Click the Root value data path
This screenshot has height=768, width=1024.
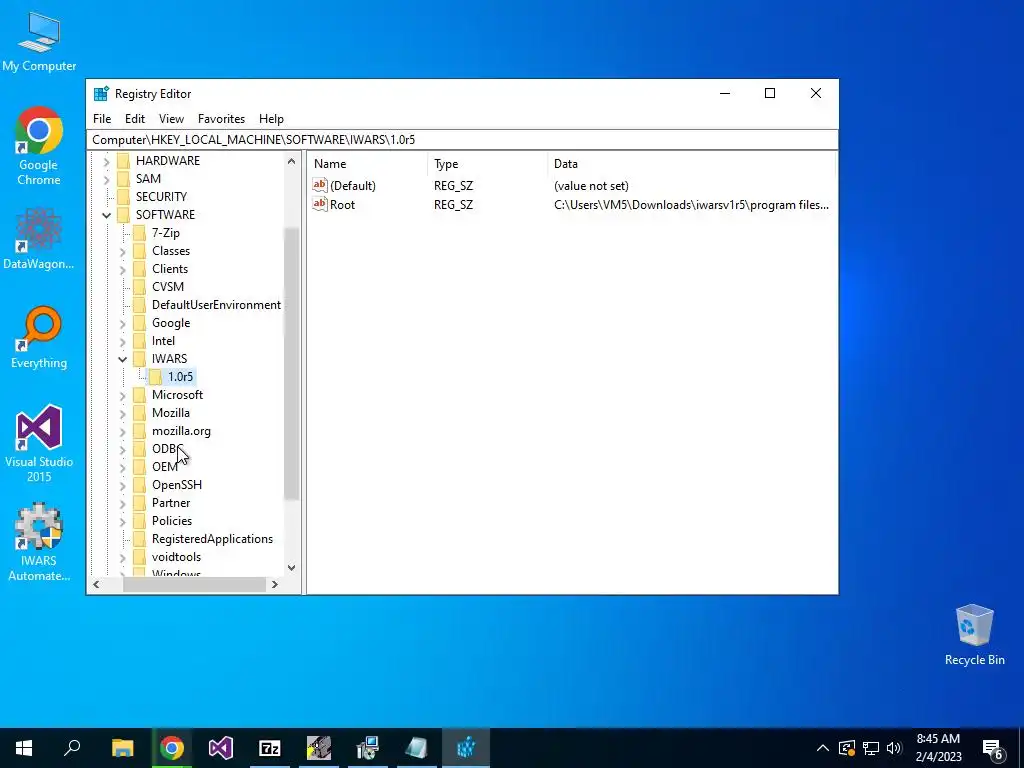tap(691, 205)
